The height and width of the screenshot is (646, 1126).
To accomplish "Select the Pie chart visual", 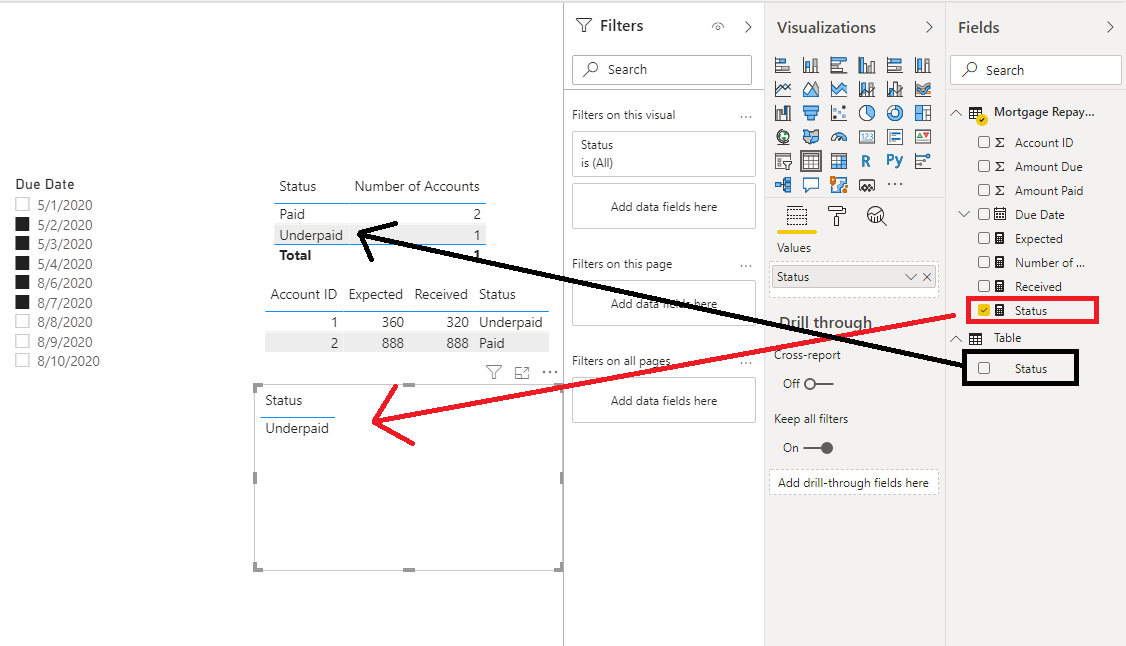I will click(x=867, y=113).
